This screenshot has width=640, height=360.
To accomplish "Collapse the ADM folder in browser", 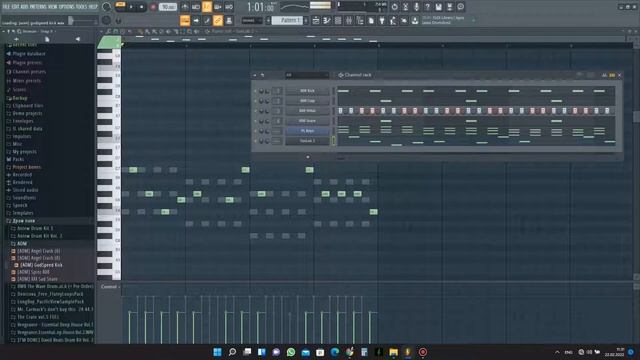I will pyautogui.click(x=22, y=244).
